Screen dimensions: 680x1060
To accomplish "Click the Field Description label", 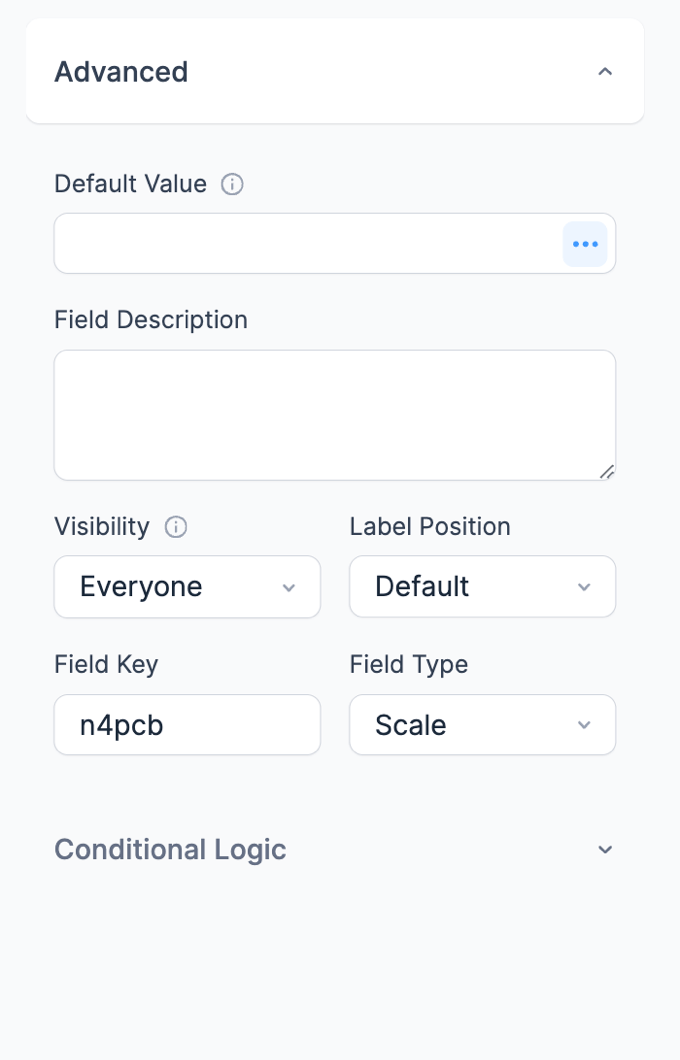I will (151, 319).
